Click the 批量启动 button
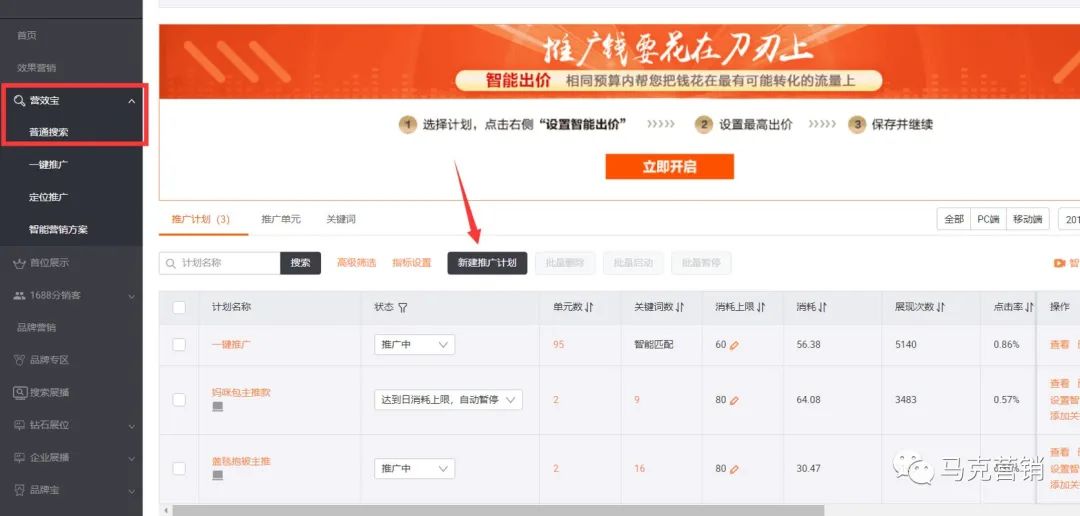 click(x=633, y=263)
